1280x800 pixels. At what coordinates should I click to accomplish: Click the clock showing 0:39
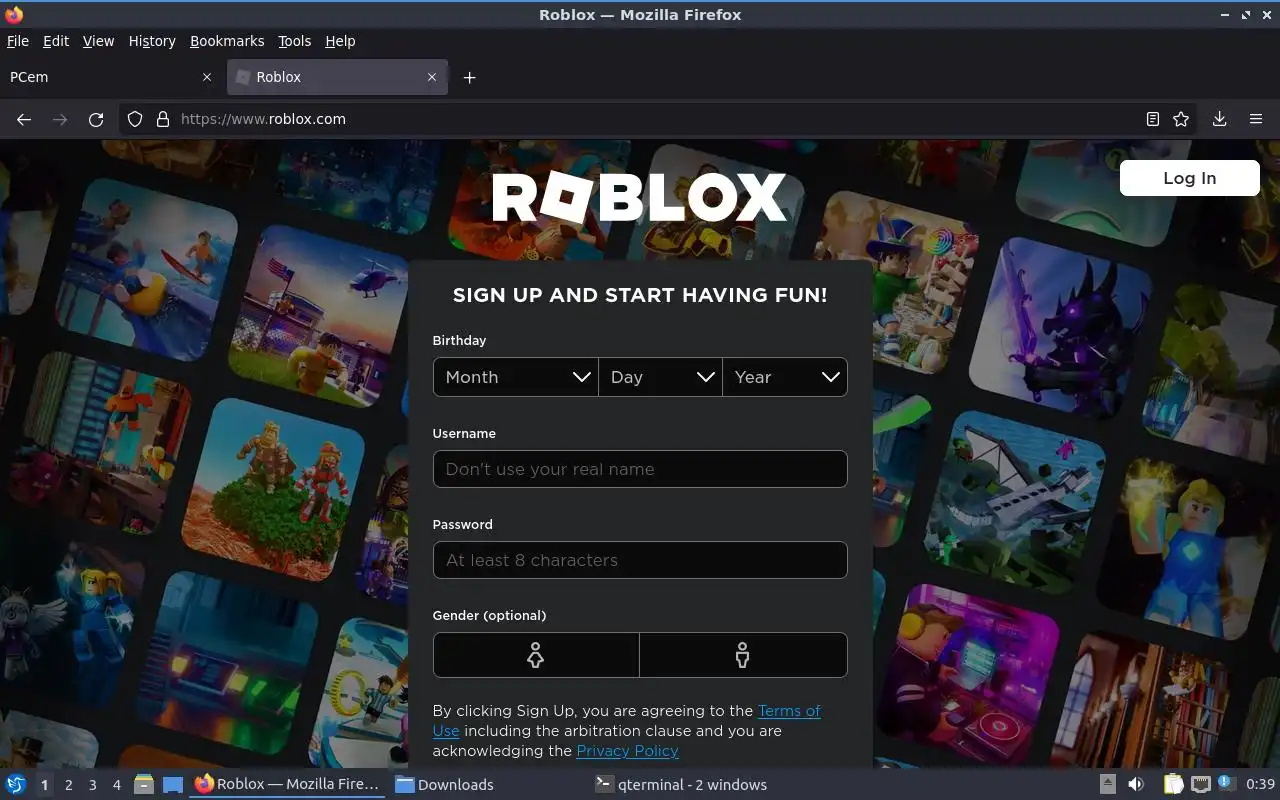[1260, 784]
